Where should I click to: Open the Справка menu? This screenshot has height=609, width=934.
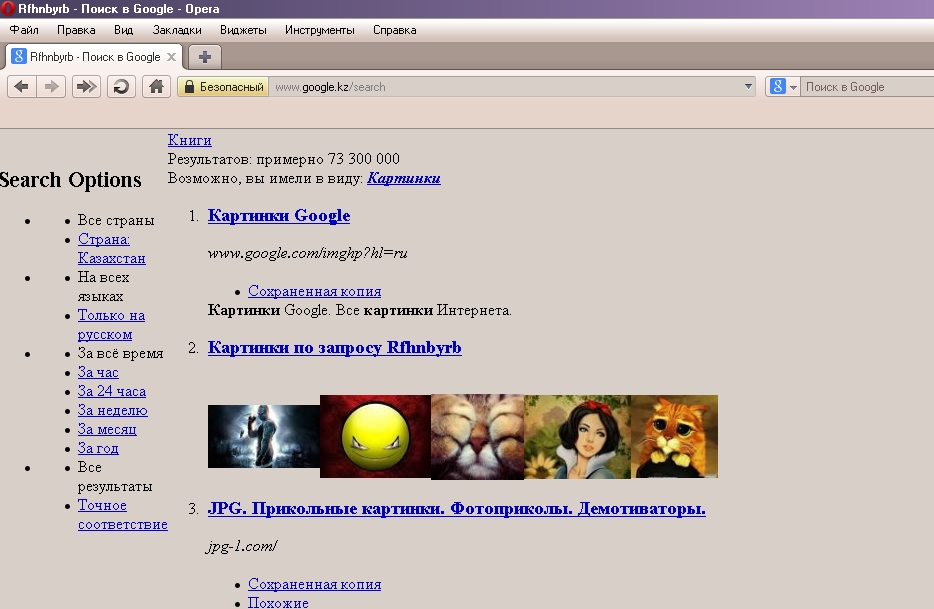tap(394, 30)
